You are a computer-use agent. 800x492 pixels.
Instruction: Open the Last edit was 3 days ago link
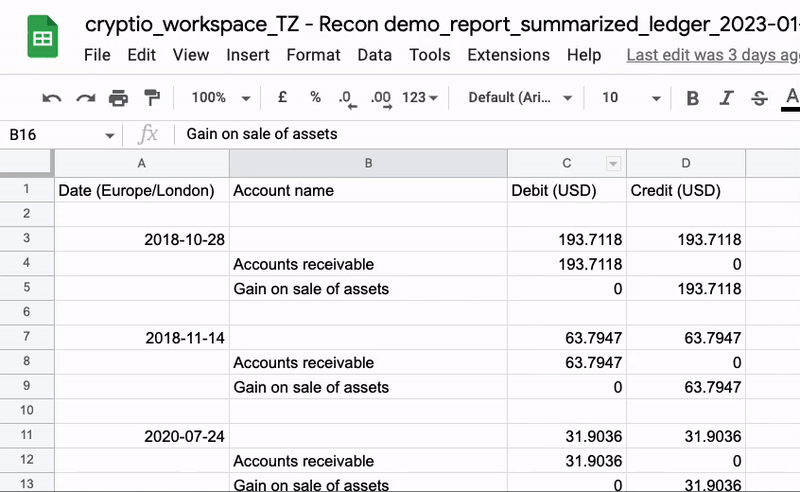click(713, 55)
